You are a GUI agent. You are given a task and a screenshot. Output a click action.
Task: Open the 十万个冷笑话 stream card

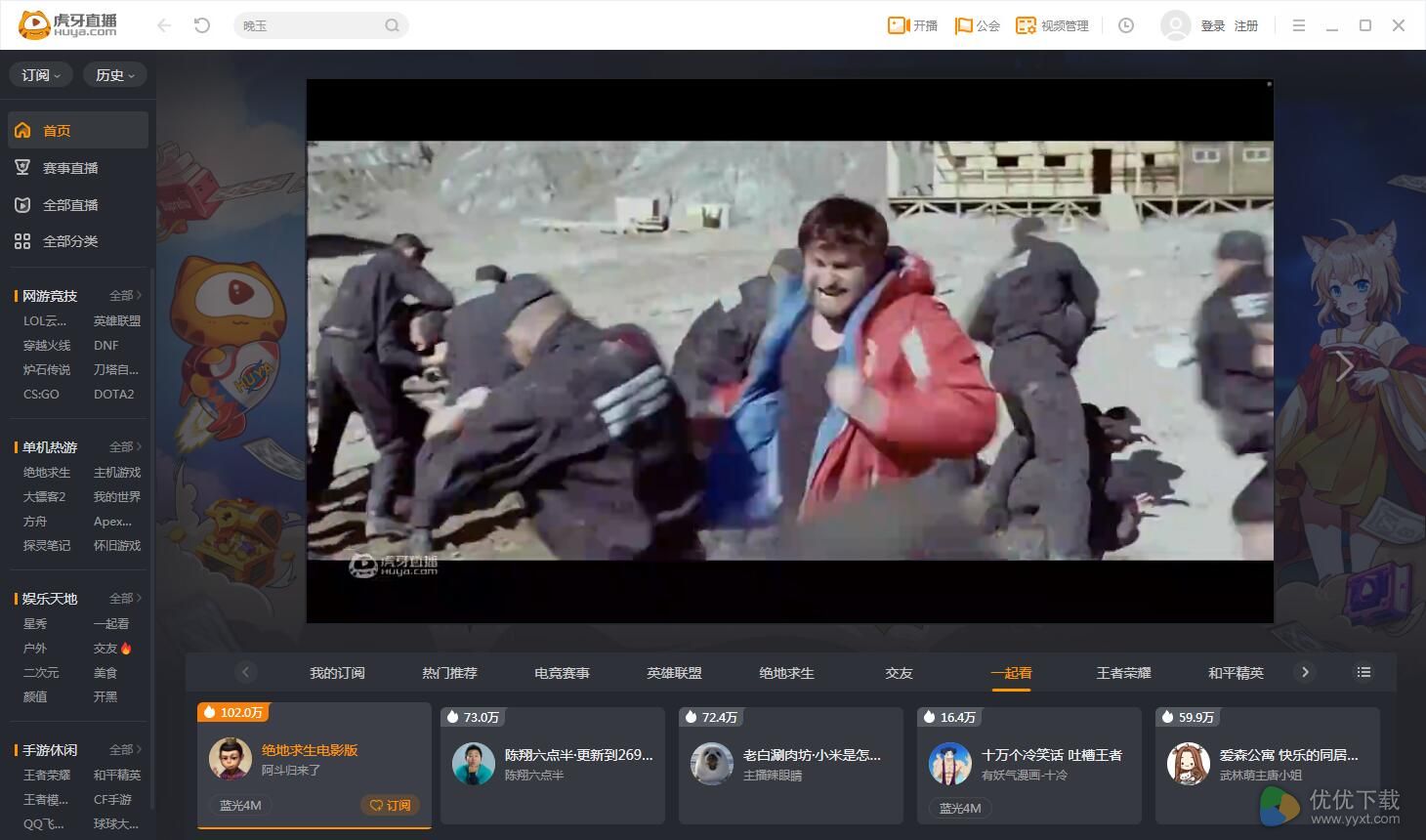point(1029,765)
